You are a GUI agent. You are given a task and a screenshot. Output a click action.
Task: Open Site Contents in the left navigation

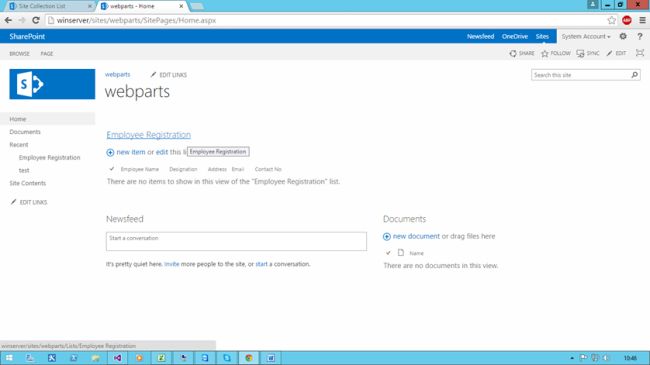point(27,183)
